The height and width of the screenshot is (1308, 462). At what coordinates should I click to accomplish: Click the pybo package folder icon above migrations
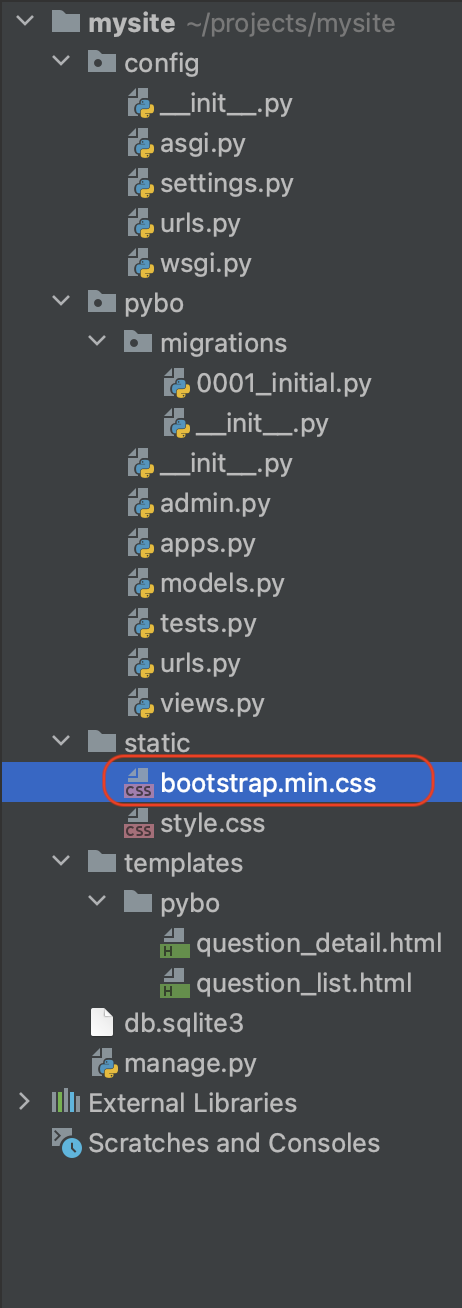point(101,303)
